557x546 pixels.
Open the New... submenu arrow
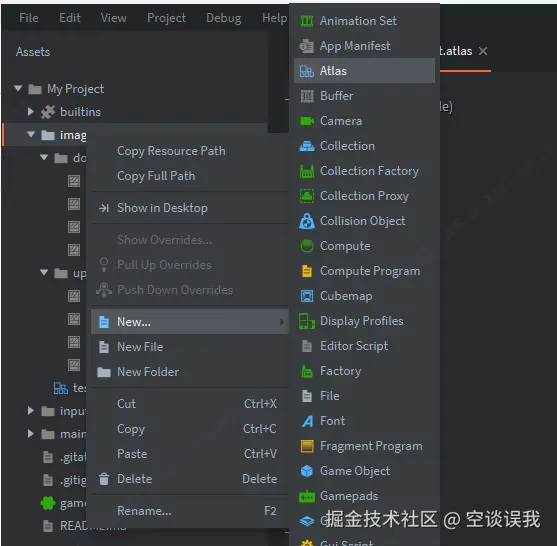282,322
